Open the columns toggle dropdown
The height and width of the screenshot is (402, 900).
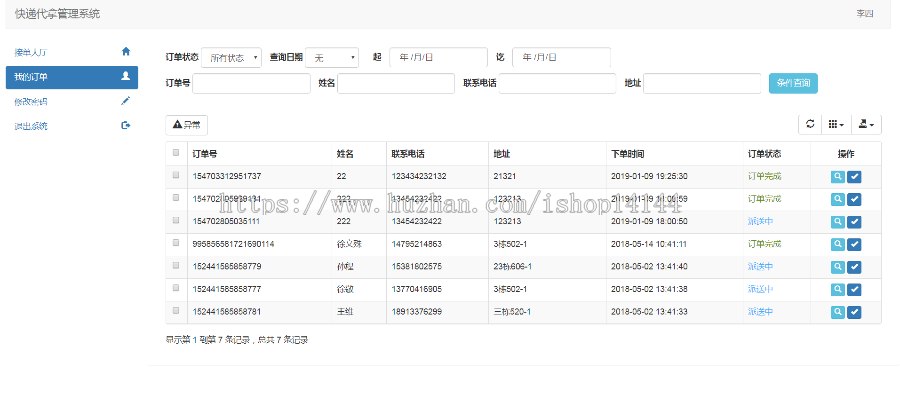(x=836, y=125)
